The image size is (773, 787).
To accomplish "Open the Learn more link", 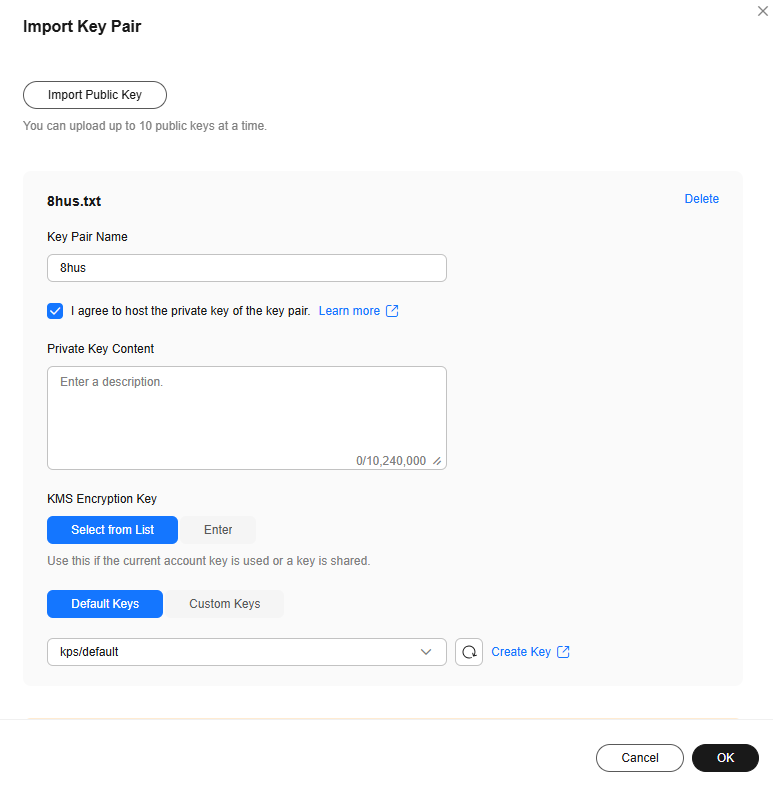I will tap(349, 311).
